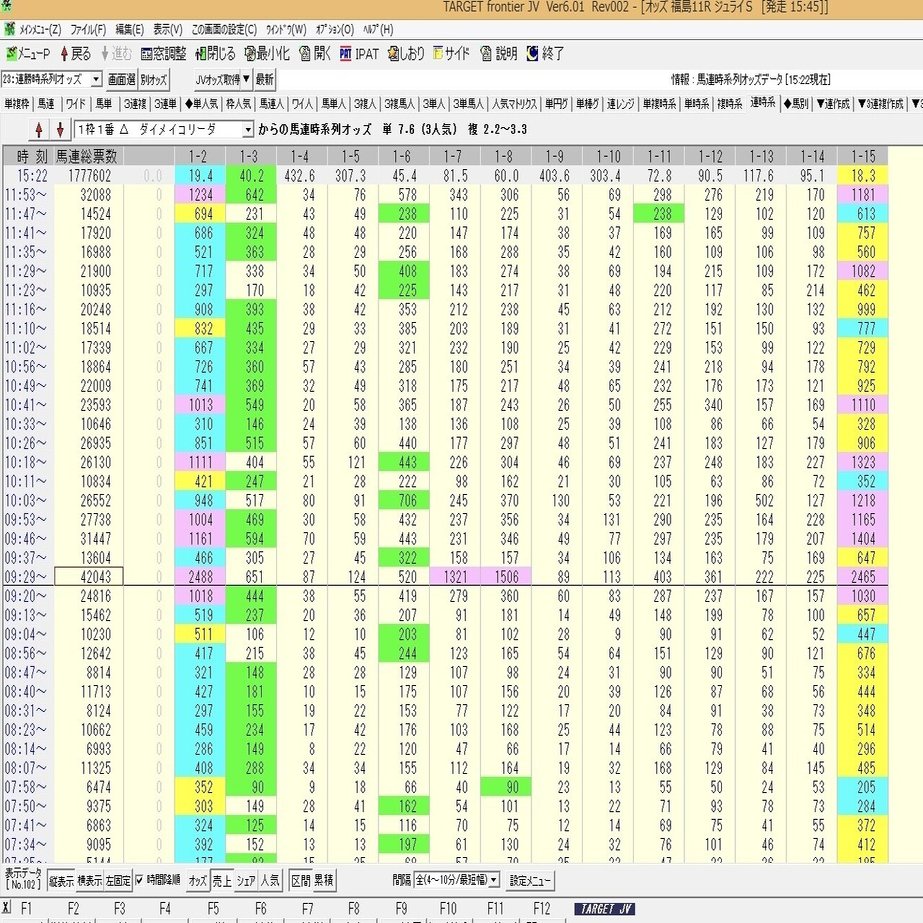Image resolution: width=923 pixels, height=923 pixels.
Task: Fetch odds with JVオッズ取得
Action: [218, 79]
